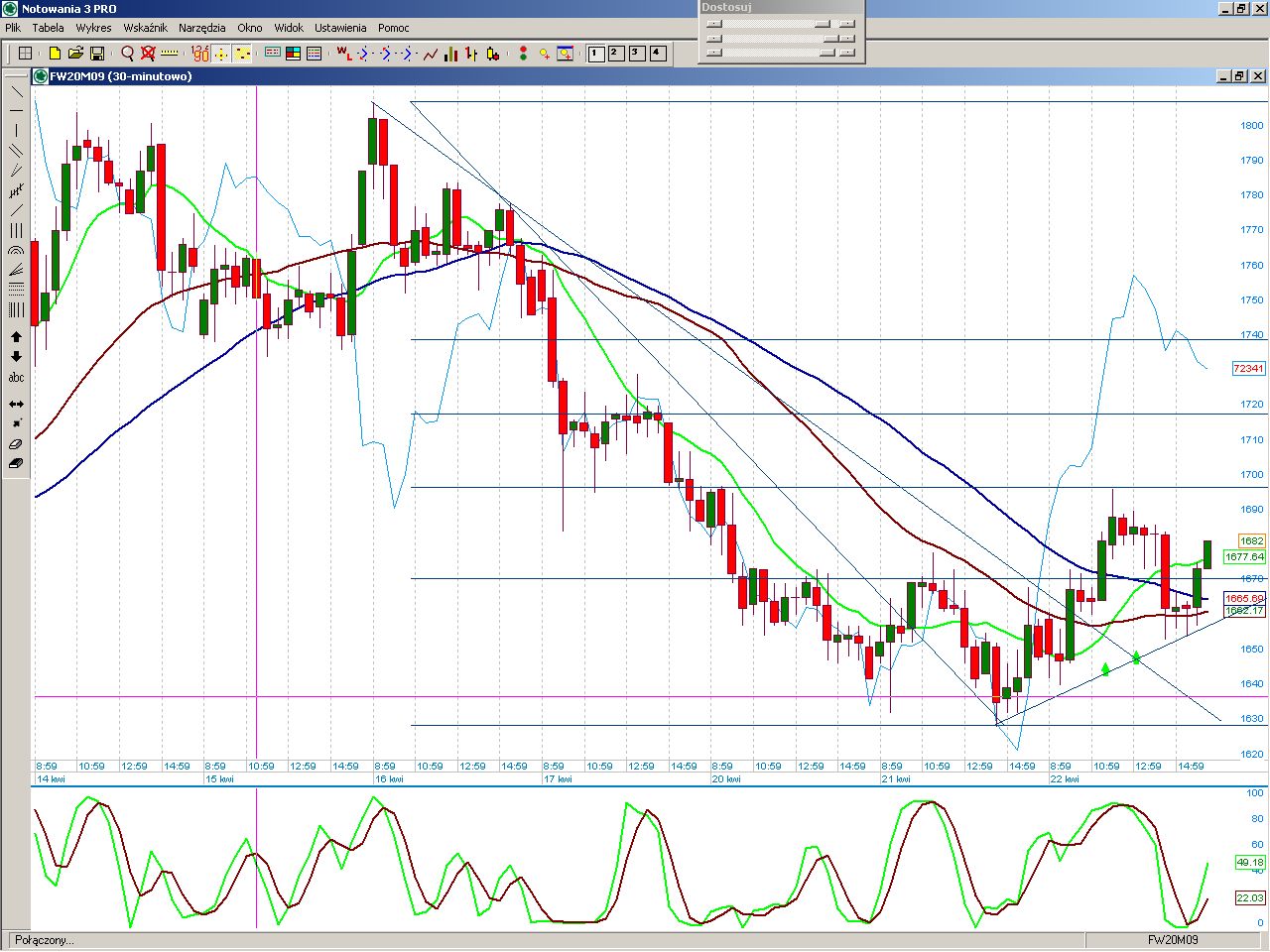1270x952 pixels.
Task: Click the 1682 price label on the axis
Action: point(1251,540)
